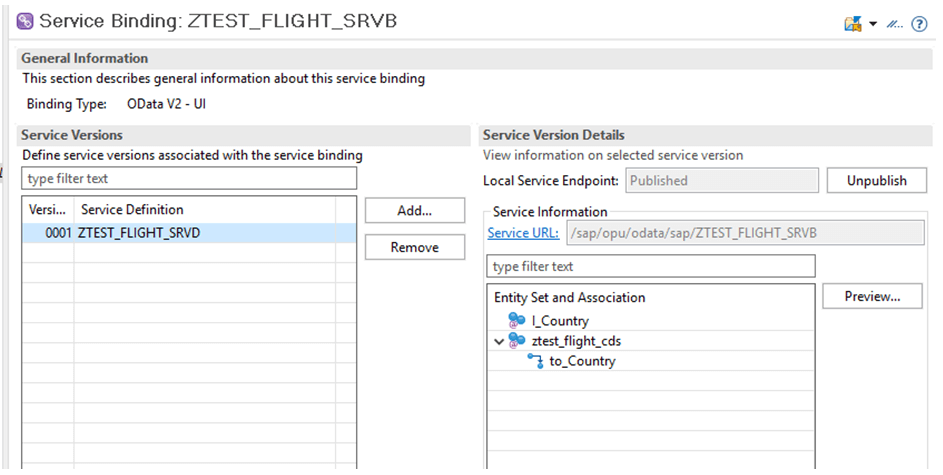Select the I_Country entity set

click(560, 321)
